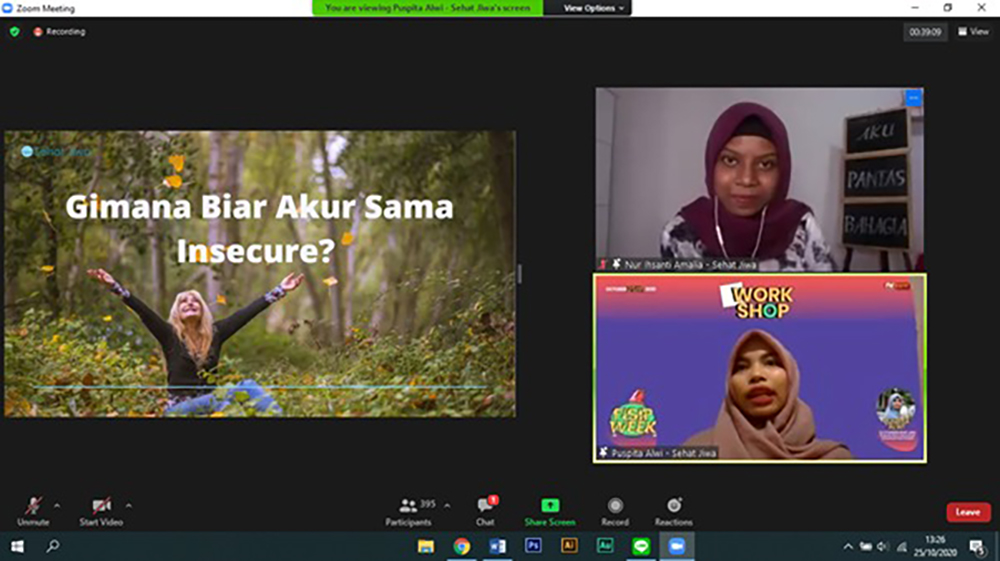This screenshot has height=561, width=1000.
Task: Click the green encryption shield icon
Action: pos(14,32)
